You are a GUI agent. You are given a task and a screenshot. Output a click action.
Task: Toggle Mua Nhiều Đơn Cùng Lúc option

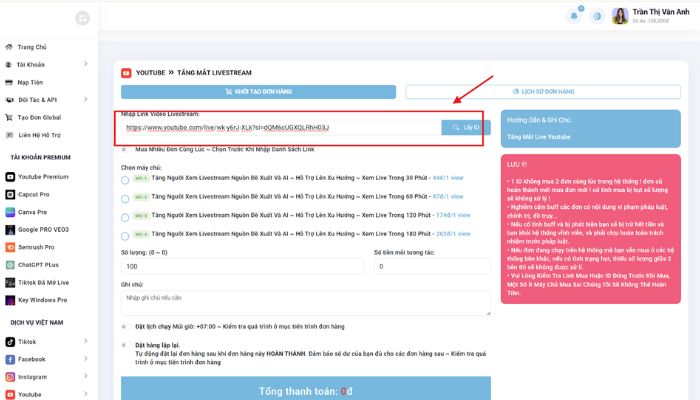coord(124,150)
